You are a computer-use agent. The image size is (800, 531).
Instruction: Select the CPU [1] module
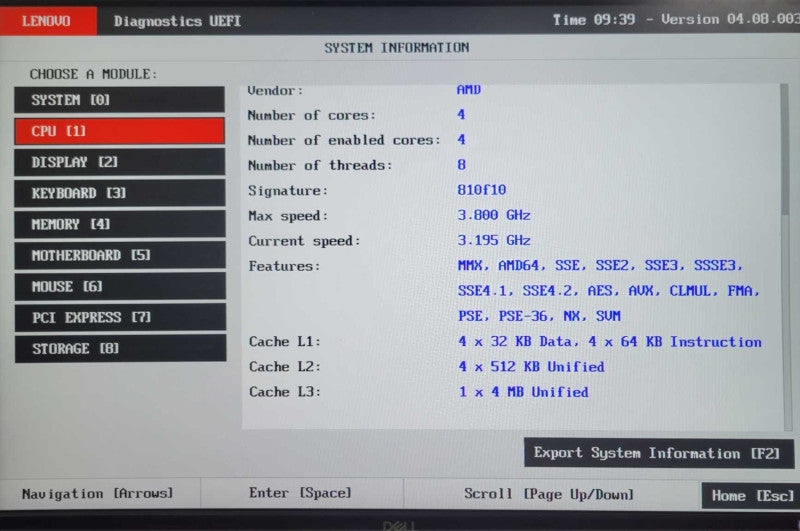click(119, 131)
